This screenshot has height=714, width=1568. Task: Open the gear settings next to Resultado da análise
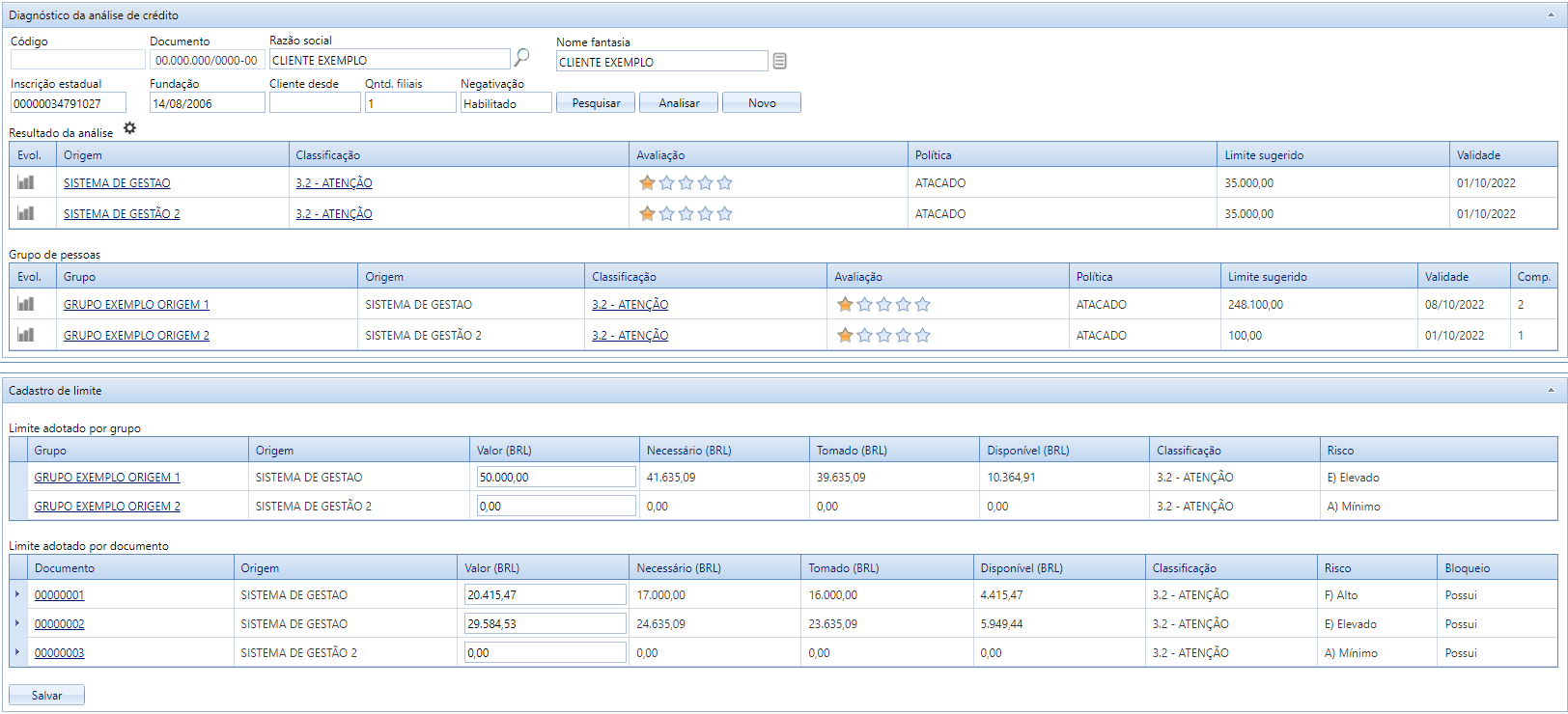130,128
